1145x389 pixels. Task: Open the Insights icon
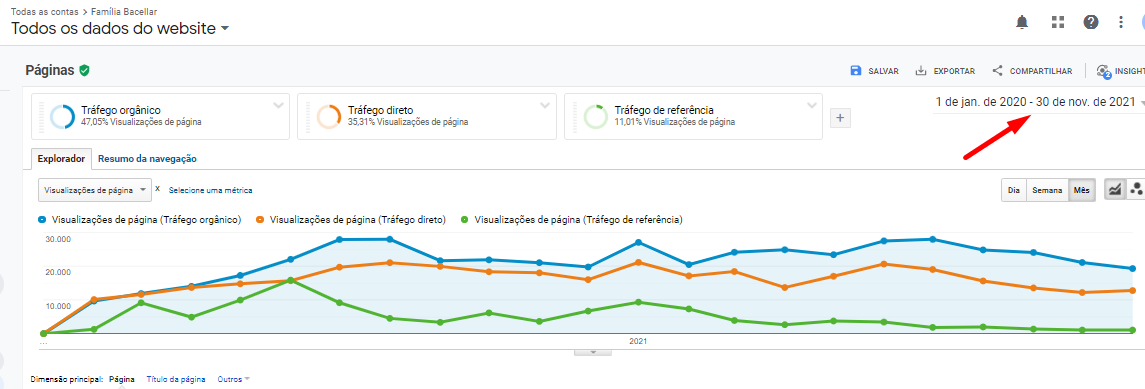(x=1103, y=71)
